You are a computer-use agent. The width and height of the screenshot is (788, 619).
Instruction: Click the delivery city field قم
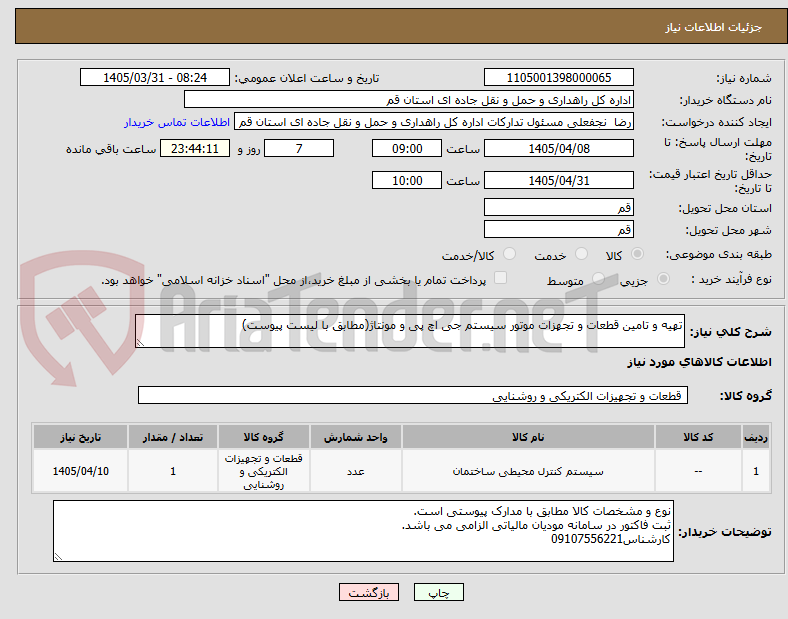coord(559,229)
